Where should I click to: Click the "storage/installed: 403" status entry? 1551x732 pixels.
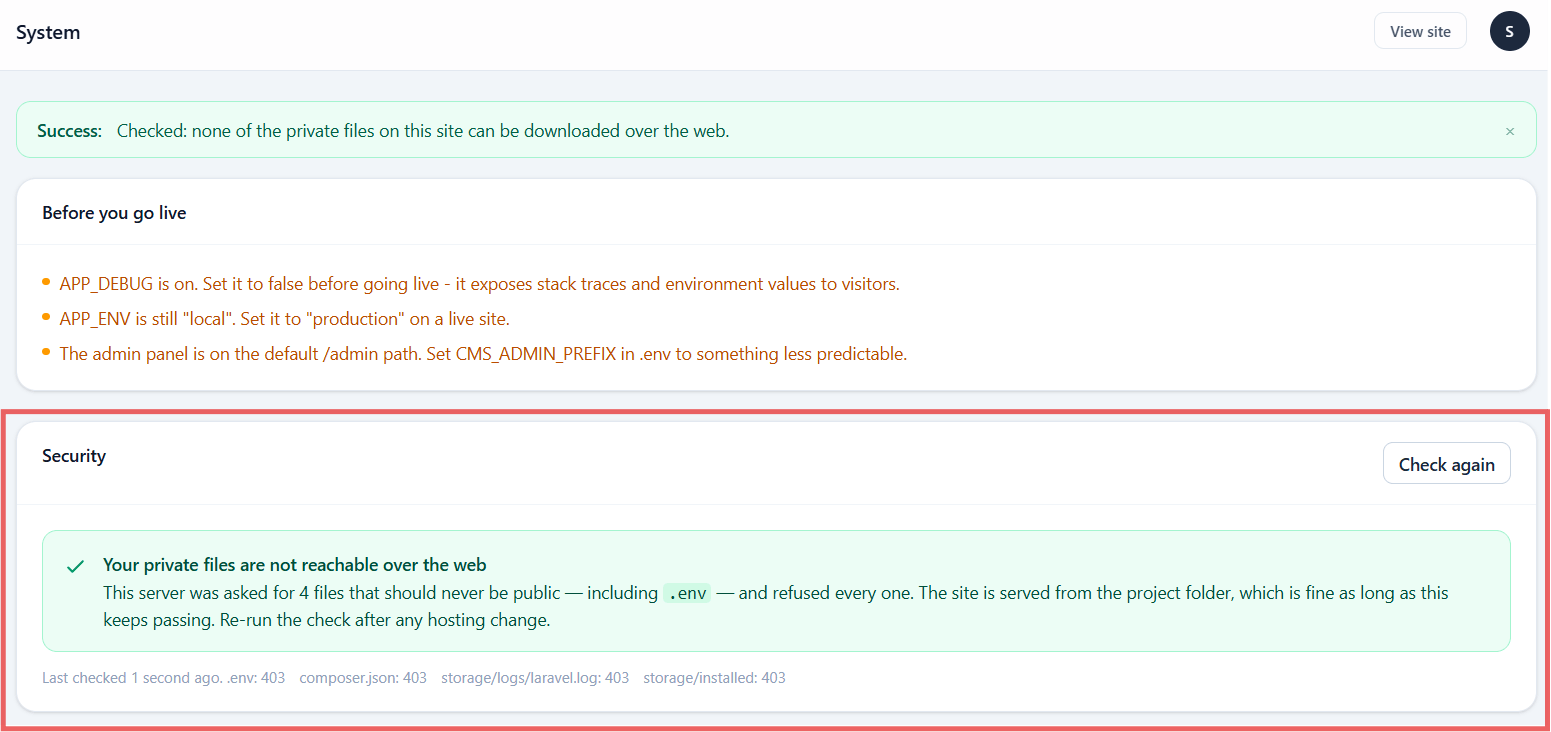click(x=714, y=678)
